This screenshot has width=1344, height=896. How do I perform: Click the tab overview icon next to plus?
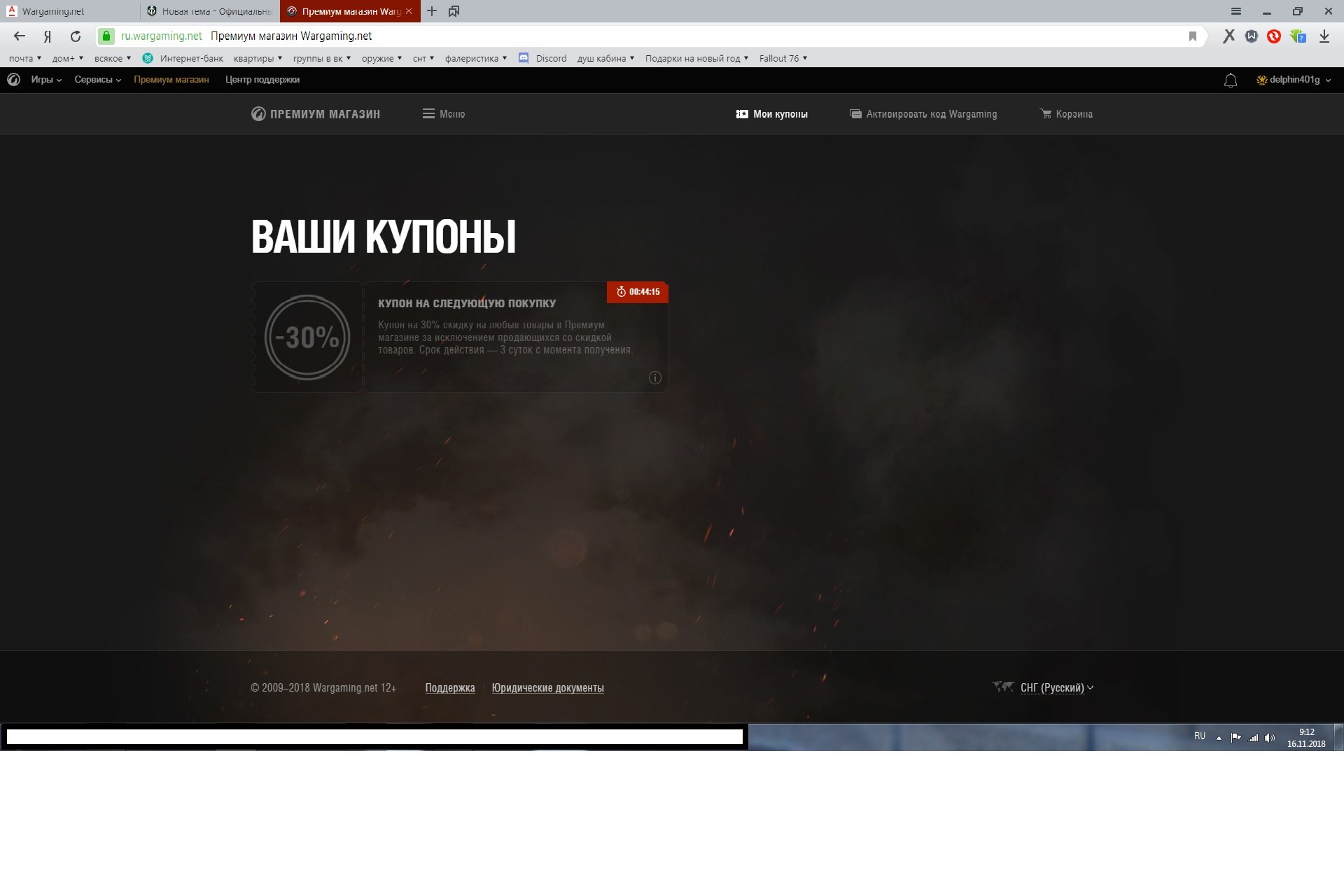(x=454, y=11)
